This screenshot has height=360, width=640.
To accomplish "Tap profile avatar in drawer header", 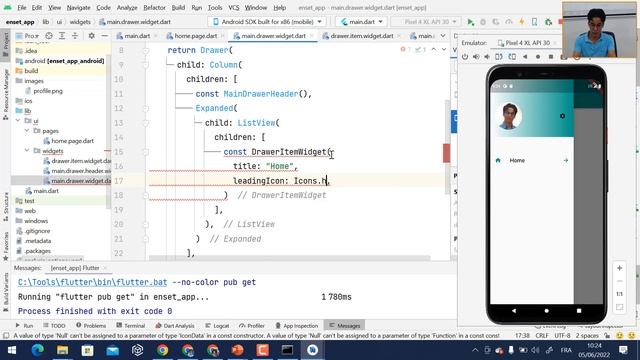I will pos(509,116).
